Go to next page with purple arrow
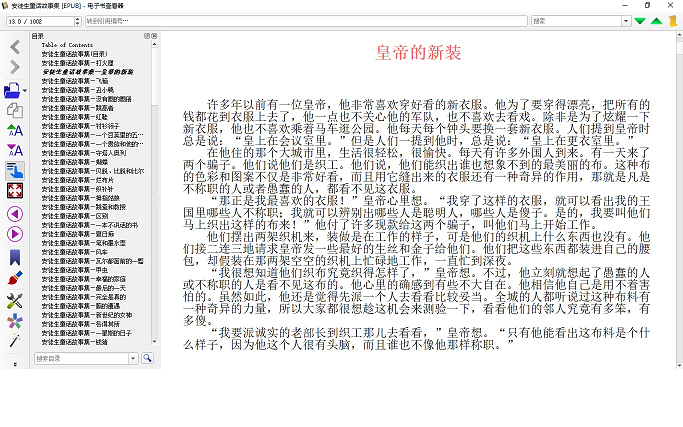683x427 pixels. pos(14,234)
